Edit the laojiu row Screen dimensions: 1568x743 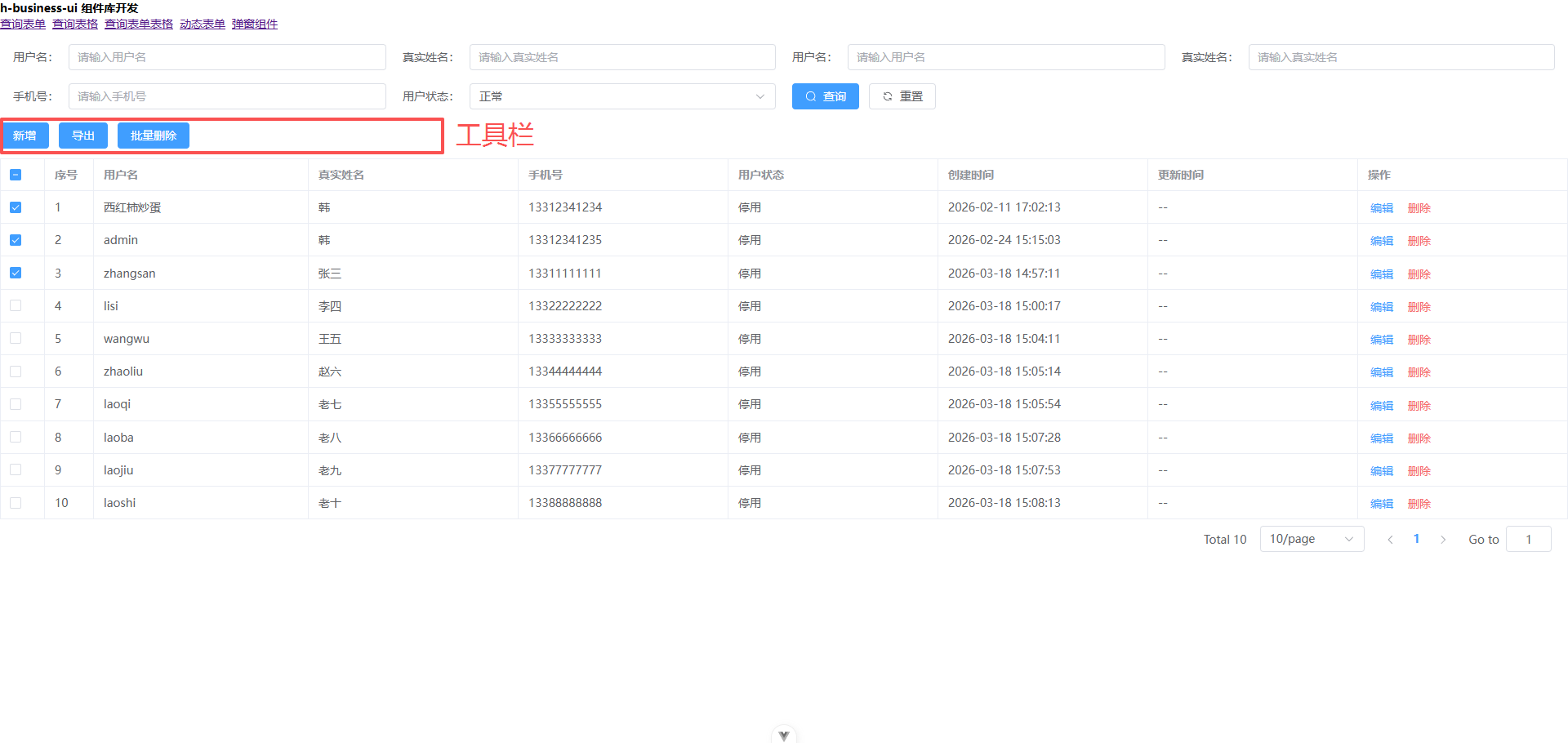point(1382,471)
